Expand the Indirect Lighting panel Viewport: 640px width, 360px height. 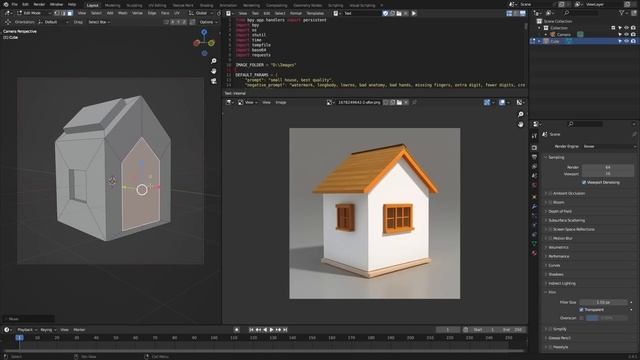tap(562, 283)
